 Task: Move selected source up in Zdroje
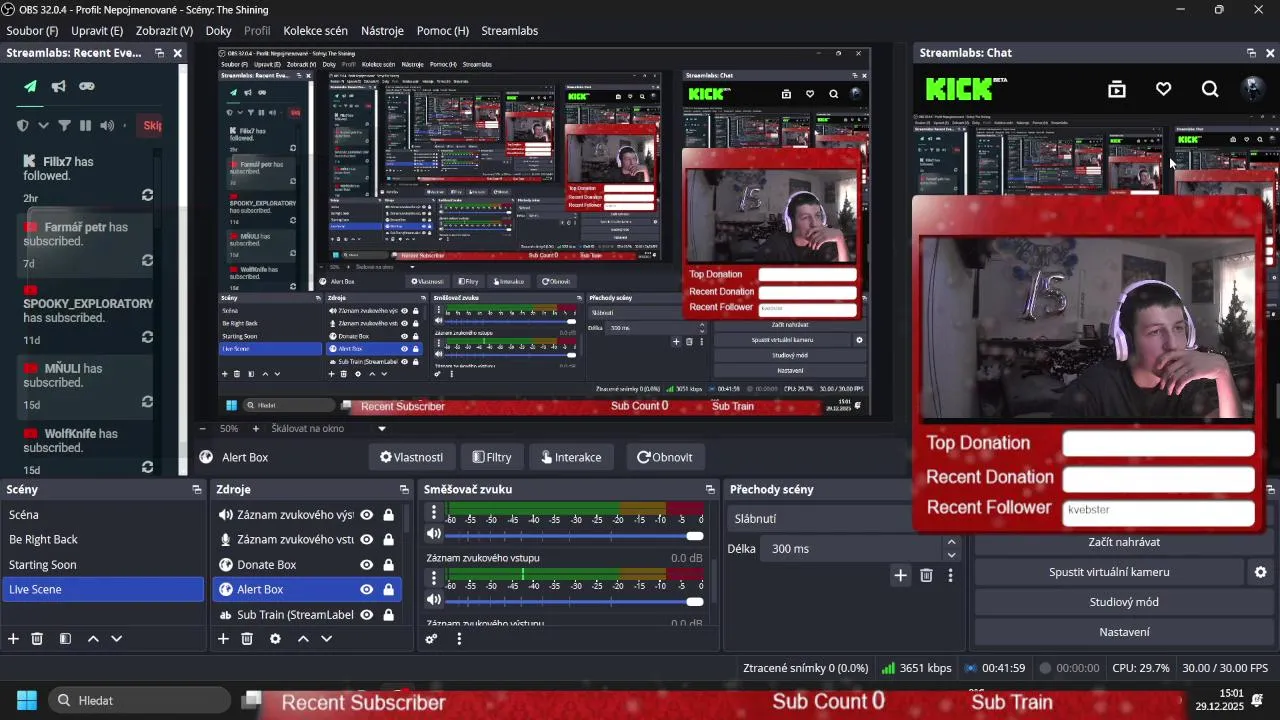pos(303,638)
